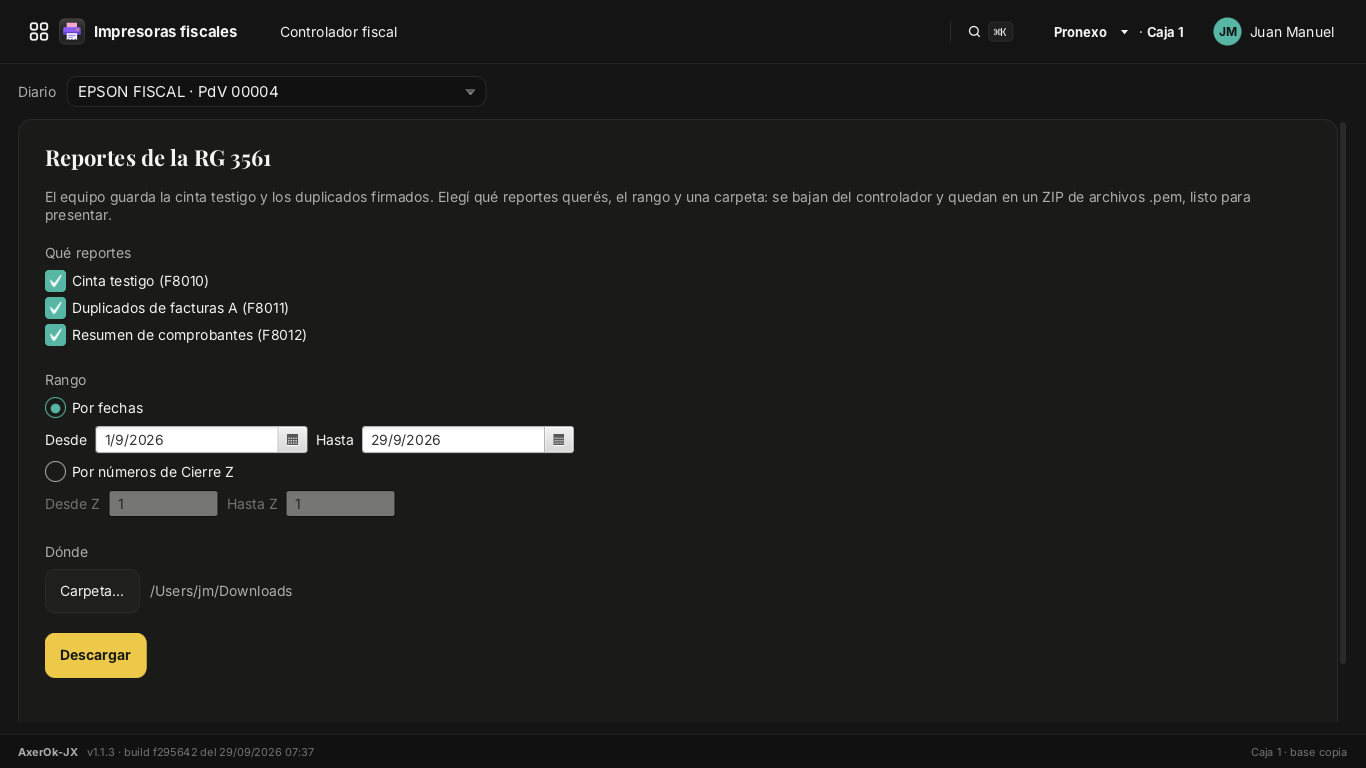Select the Por fechas range option
The image size is (1366, 768).
coord(56,408)
